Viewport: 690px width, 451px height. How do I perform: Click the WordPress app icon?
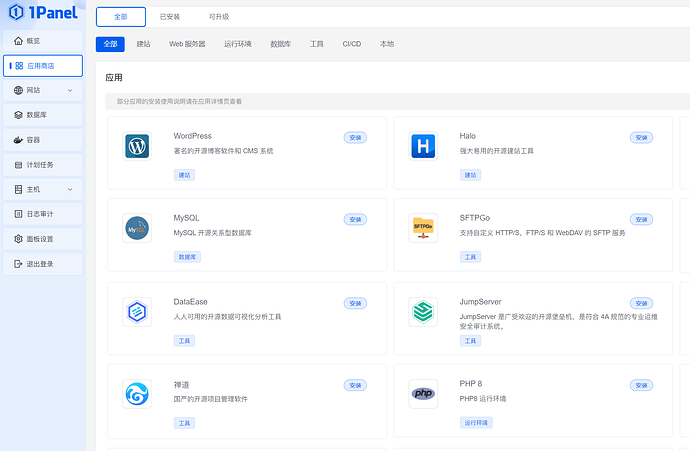pyautogui.click(x=137, y=147)
